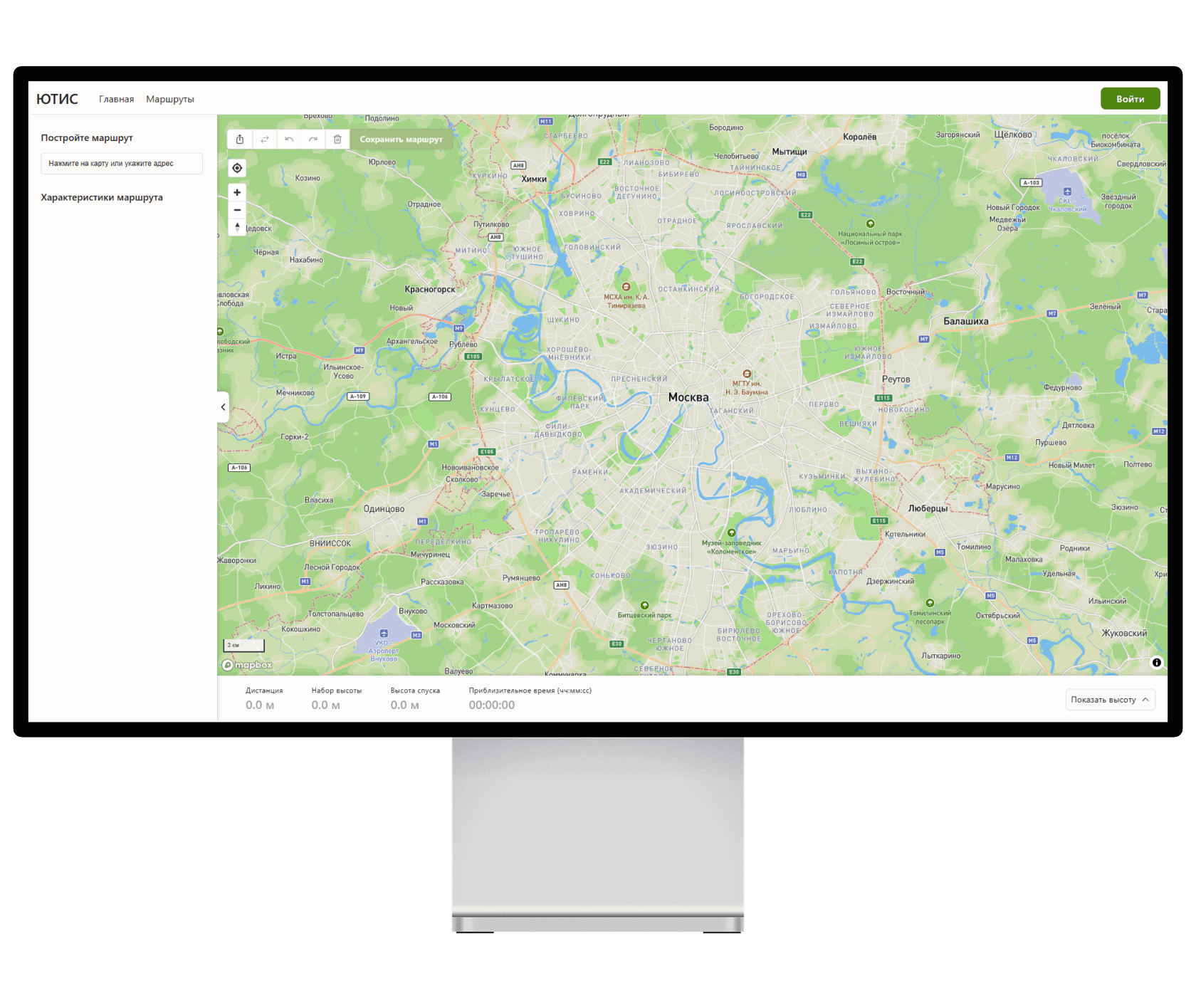Zoom out using the minus icon
This screenshot has width=1196, height=1008.
236,210
